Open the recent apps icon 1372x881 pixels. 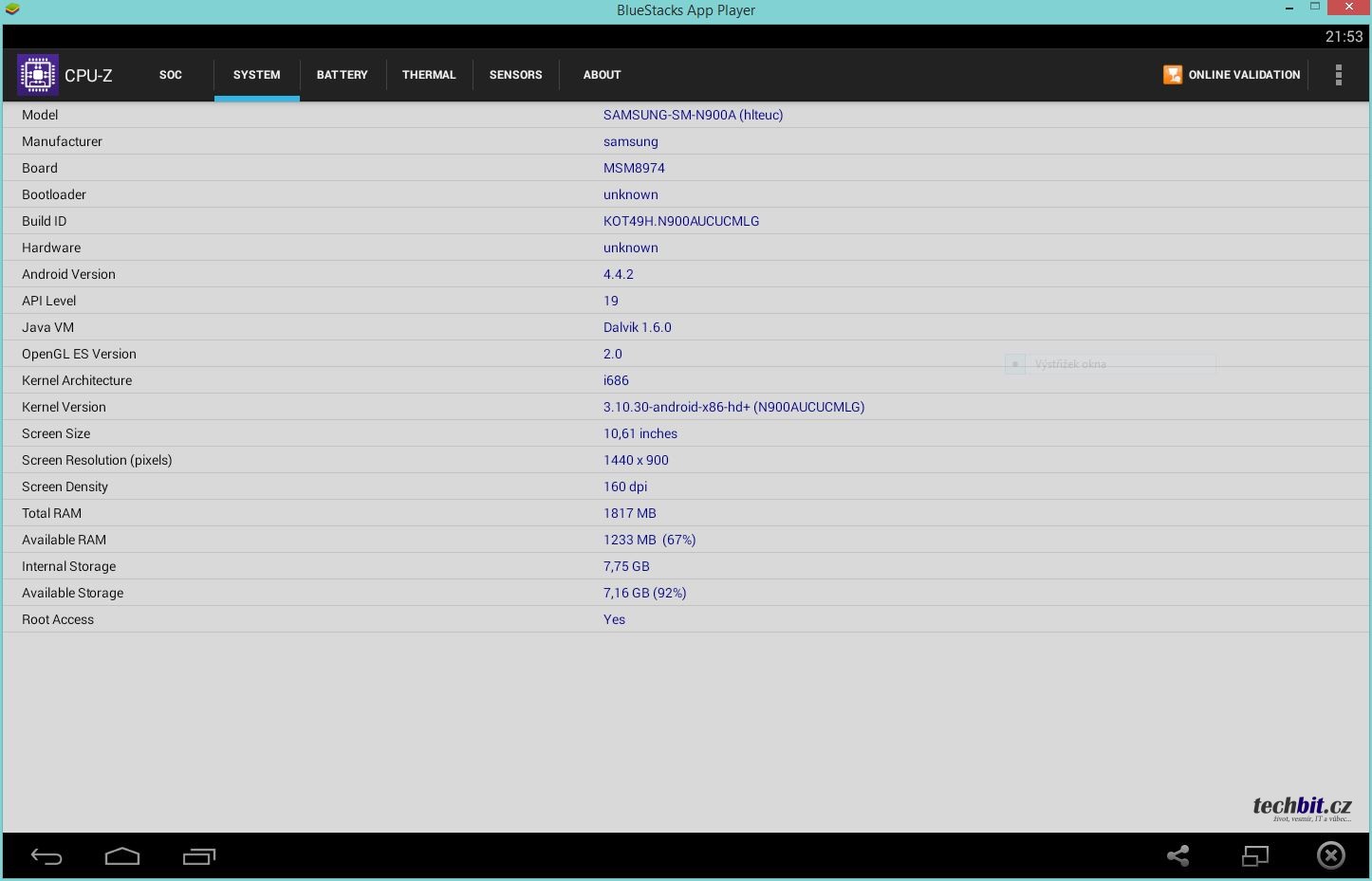tap(199, 856)
